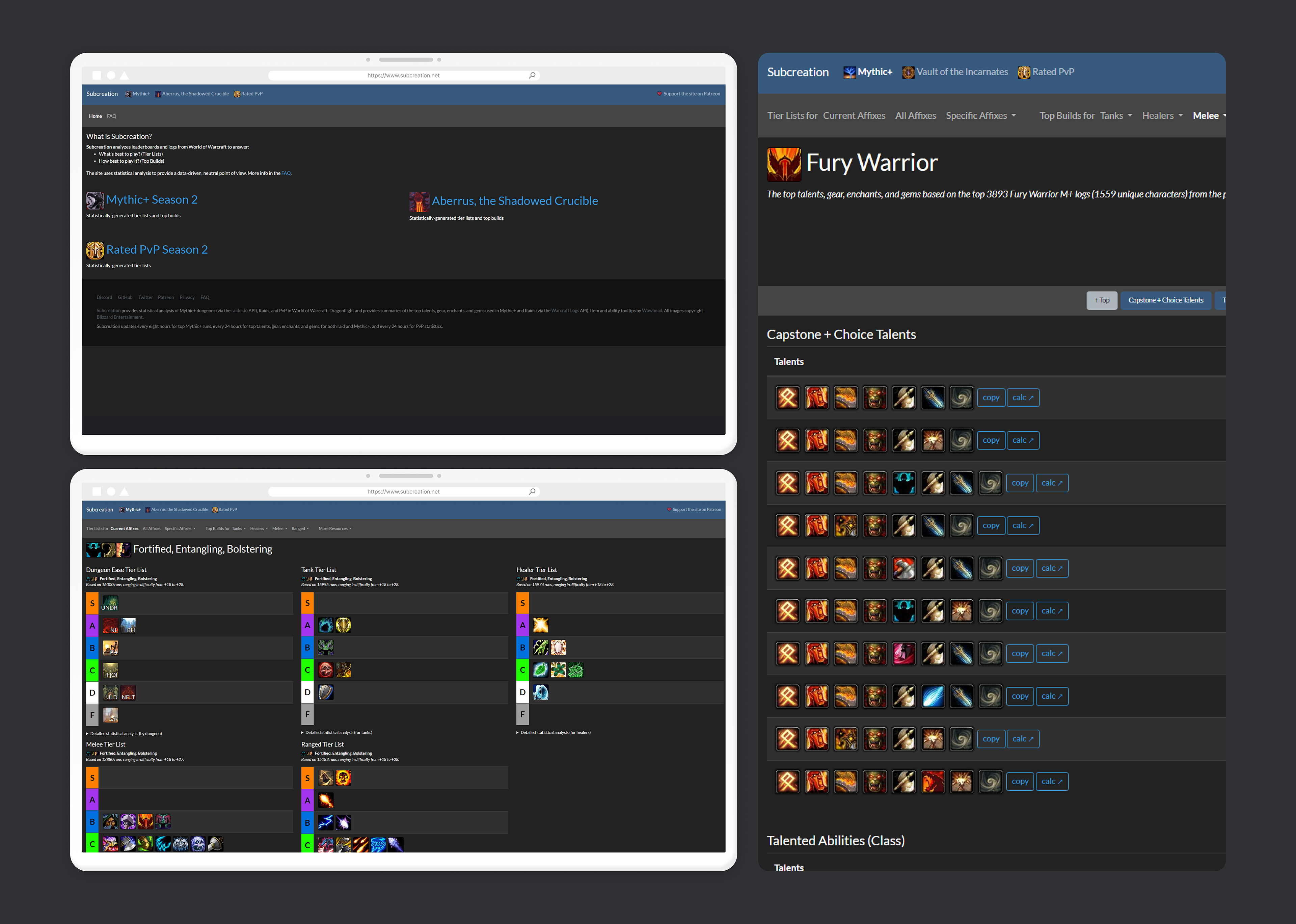This screenshot has width=1296, height=924.
Task: Click the blue hooded healer icon in D tier
Action: (x=540, y=692)
